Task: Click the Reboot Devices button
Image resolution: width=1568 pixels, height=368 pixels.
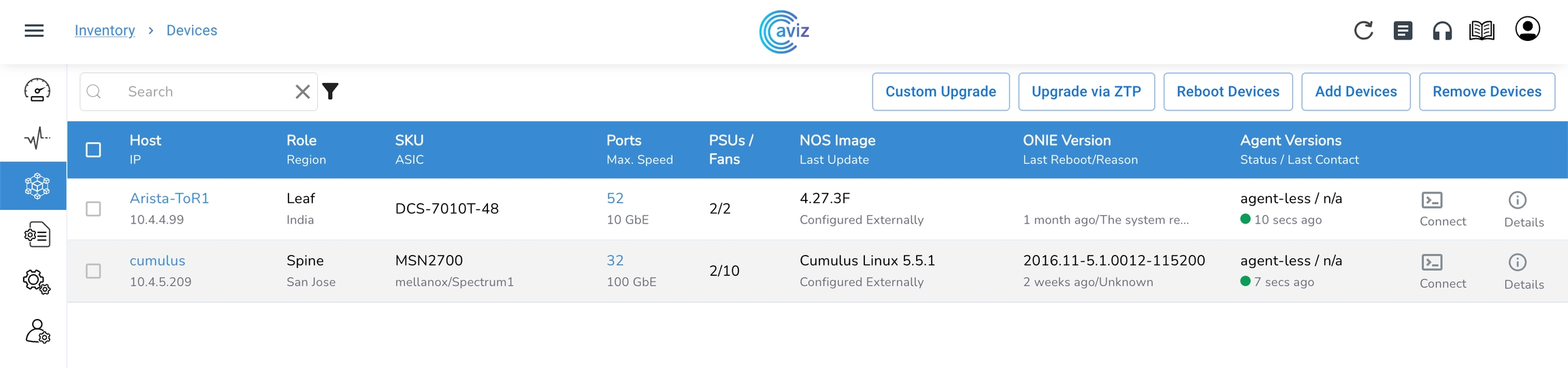Action: (1228, 91)
